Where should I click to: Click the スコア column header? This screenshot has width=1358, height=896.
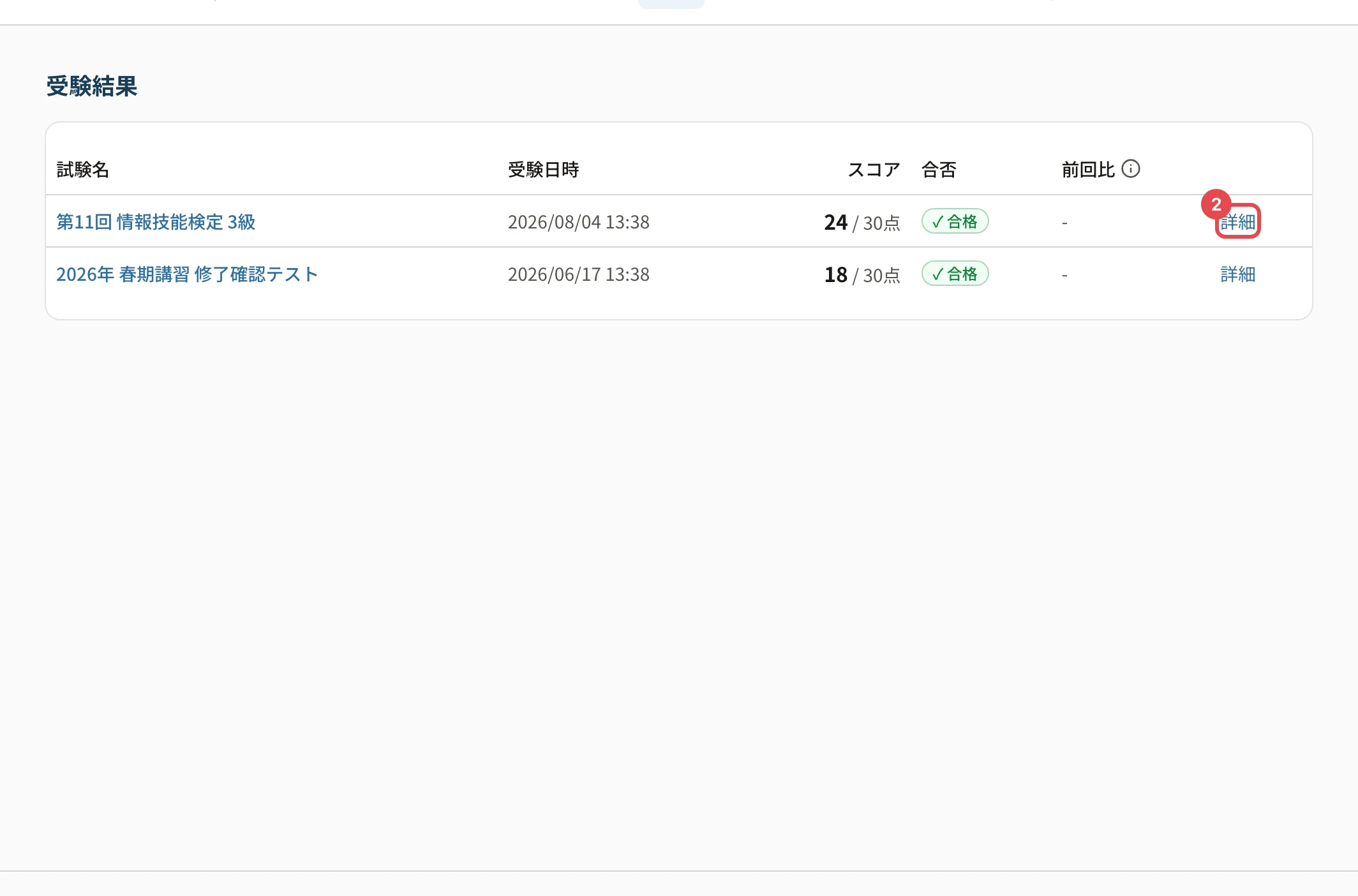(874, 170)
